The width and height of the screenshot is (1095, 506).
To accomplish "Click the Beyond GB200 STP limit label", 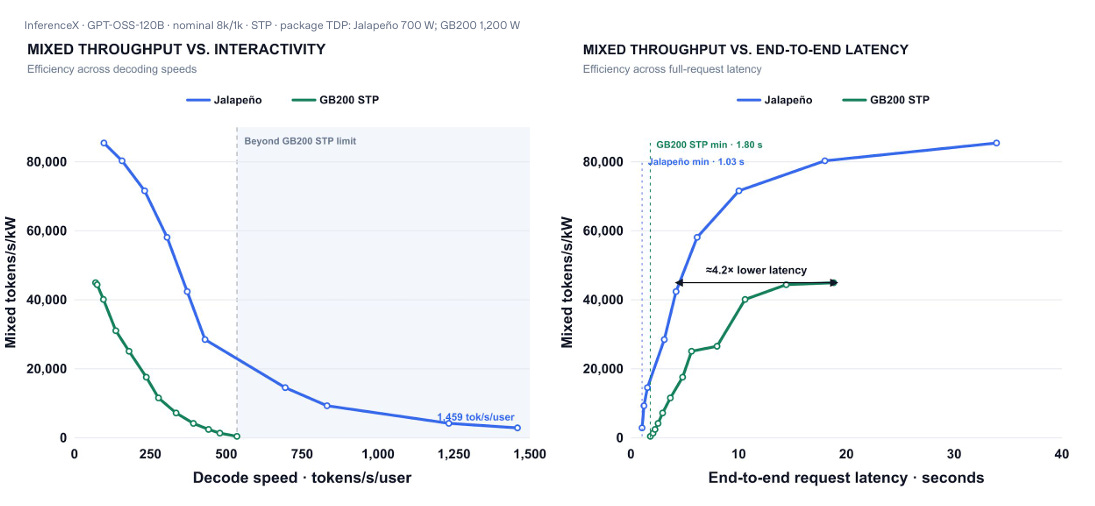I will tap(300, 141).
